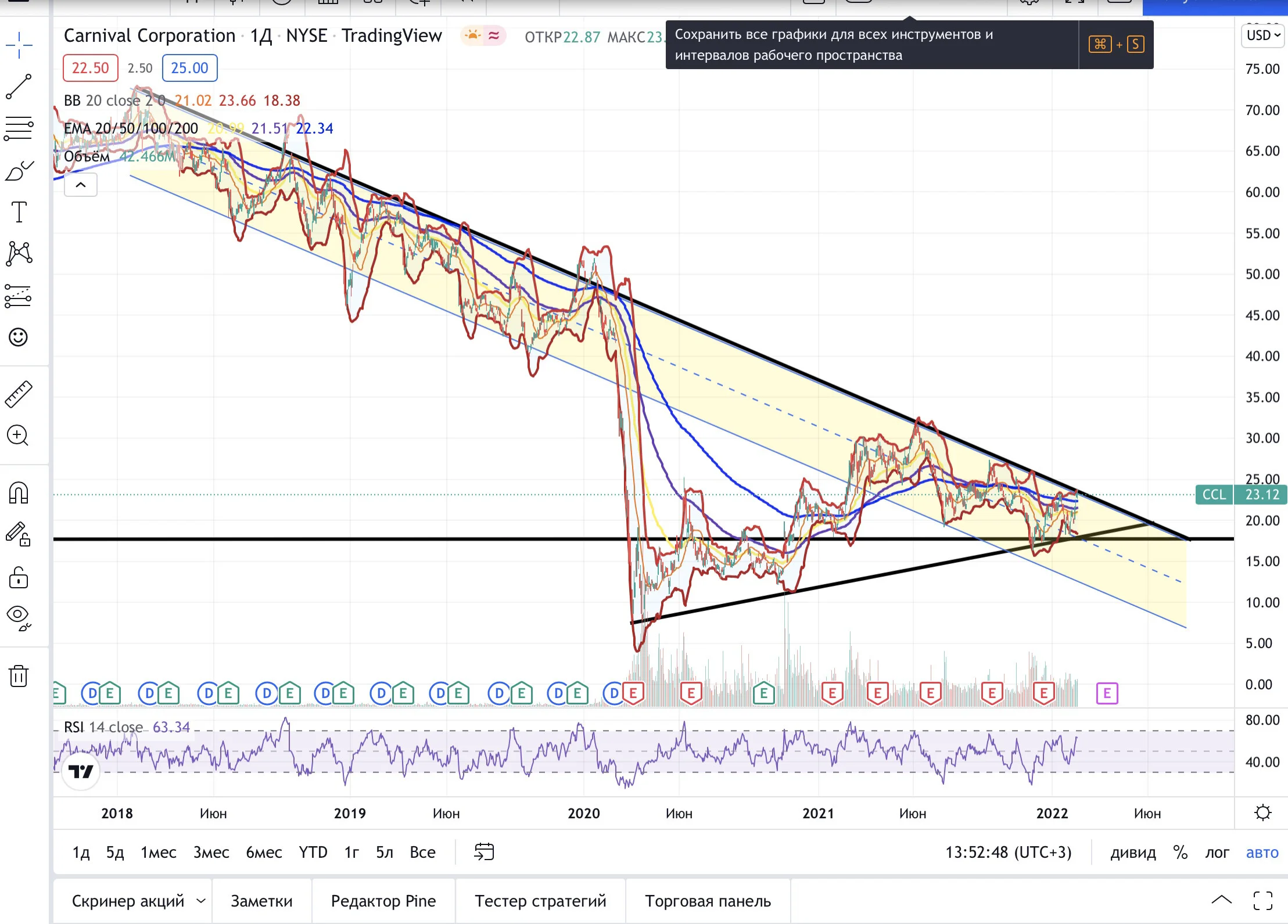Screen dimensions: 1288x924
Task: Toggle дивид dividend adjustment
Action: (1133, 852)
